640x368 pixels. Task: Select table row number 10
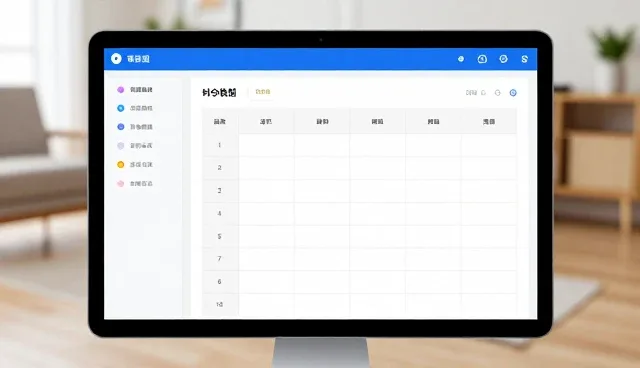220,304
